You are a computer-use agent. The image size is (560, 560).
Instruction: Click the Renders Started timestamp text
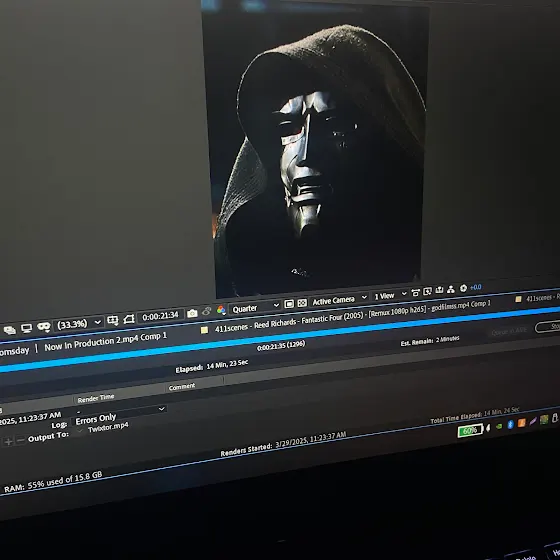point(283,444)
